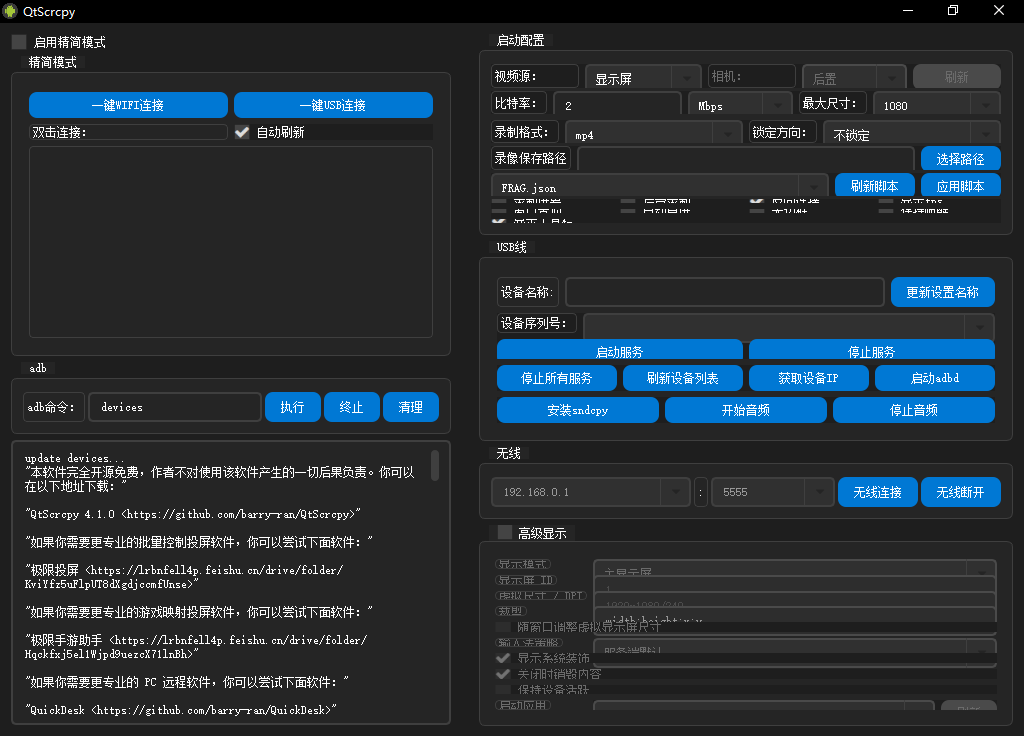The height and width of the screenshot is (736, 1024).
Task: Click the 设备序列号: label
Action: coord(537,323)
